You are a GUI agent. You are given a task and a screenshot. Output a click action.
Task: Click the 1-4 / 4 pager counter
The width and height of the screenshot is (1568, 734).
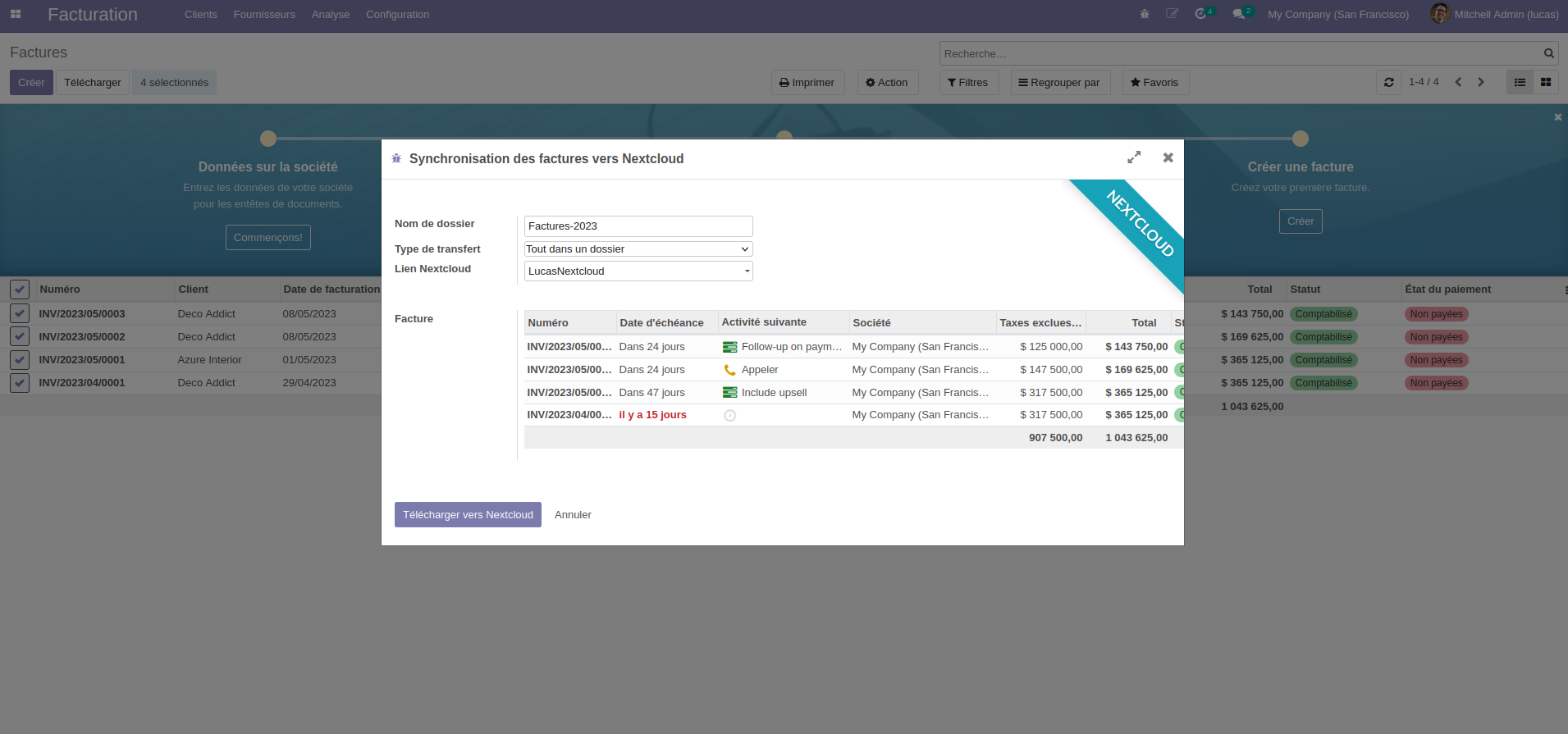coord(1424,82)
